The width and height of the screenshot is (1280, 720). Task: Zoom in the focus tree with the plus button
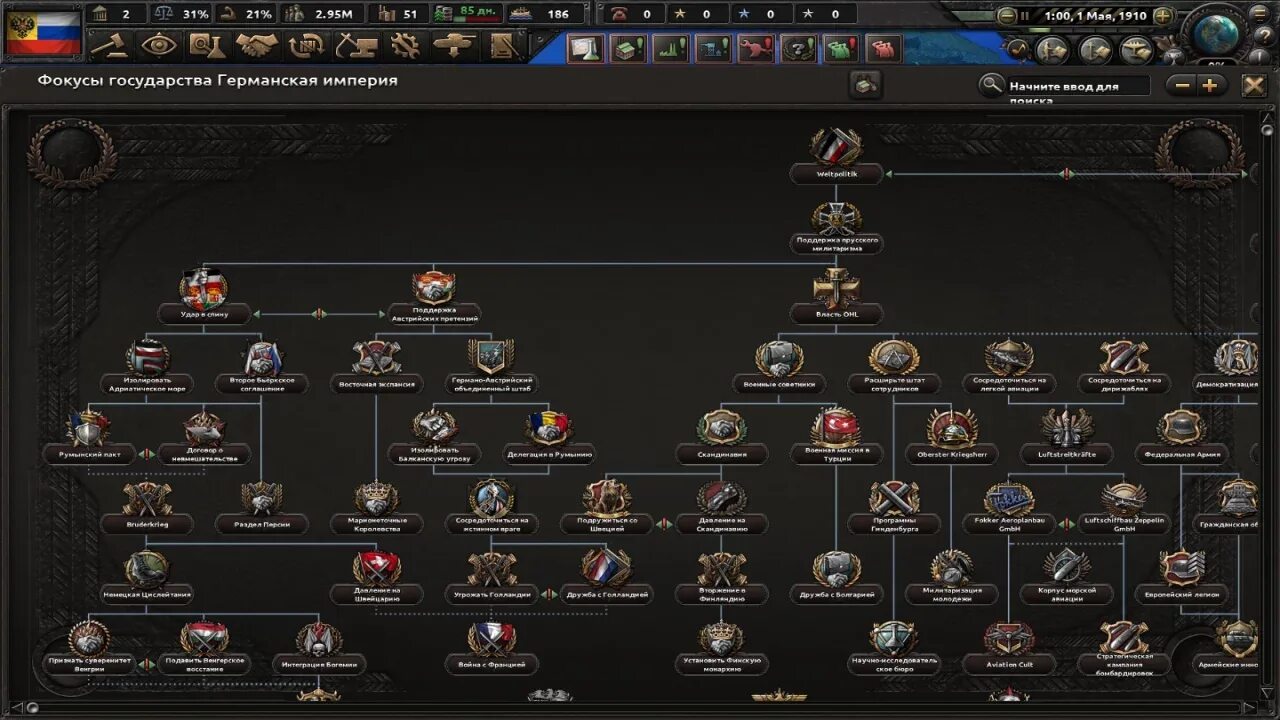[x=1208, y=86]
